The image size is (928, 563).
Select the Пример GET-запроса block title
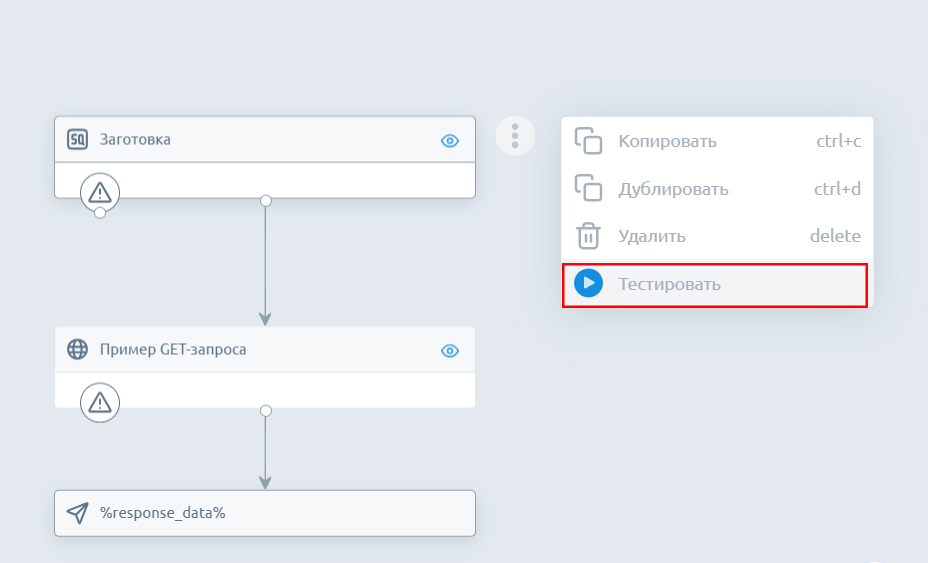[173, 350]
